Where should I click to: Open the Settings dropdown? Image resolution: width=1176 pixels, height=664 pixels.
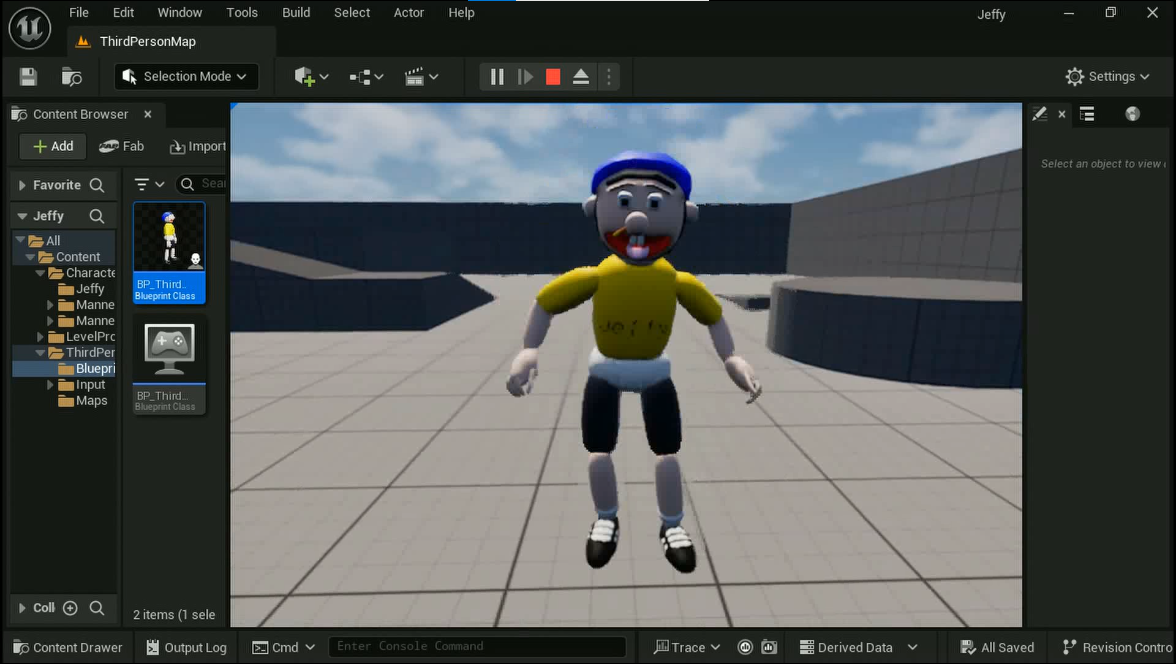(1108, 77)
